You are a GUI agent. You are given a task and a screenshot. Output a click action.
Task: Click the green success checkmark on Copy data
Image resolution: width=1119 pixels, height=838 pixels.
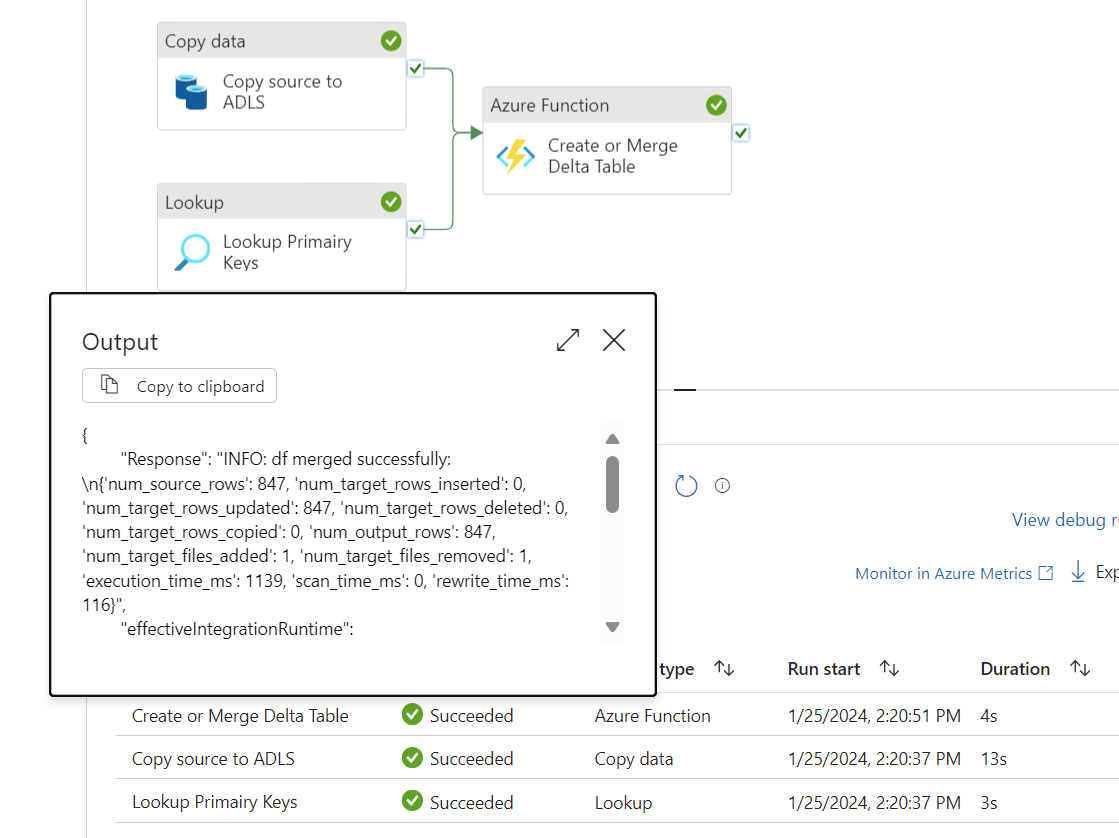[x=390, y=40]
